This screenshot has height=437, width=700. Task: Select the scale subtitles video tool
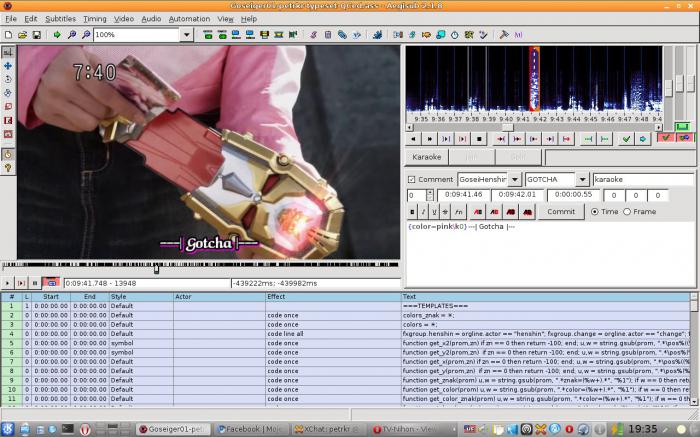tap(8, 107)
